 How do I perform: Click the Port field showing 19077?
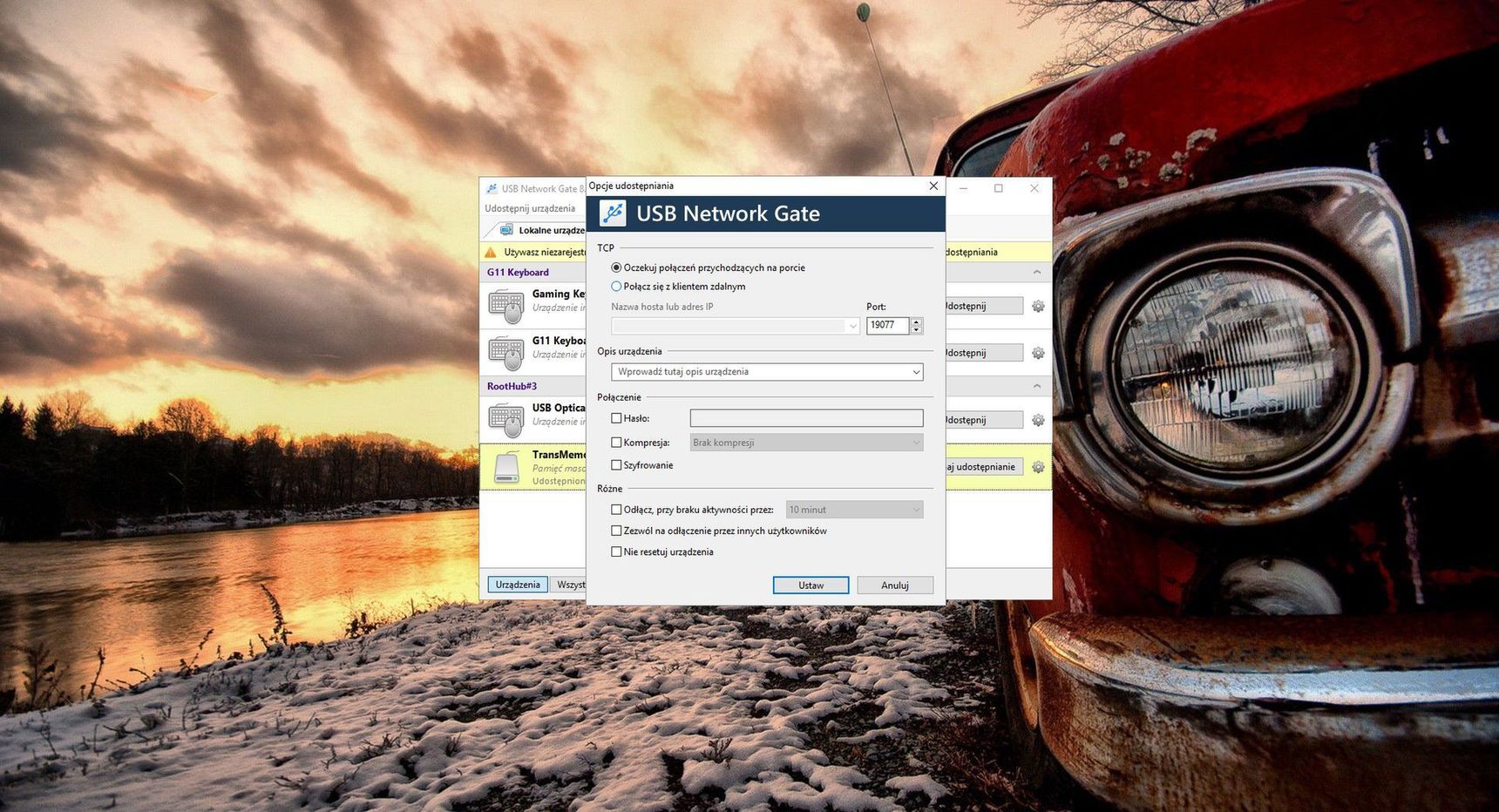[887, 325]
